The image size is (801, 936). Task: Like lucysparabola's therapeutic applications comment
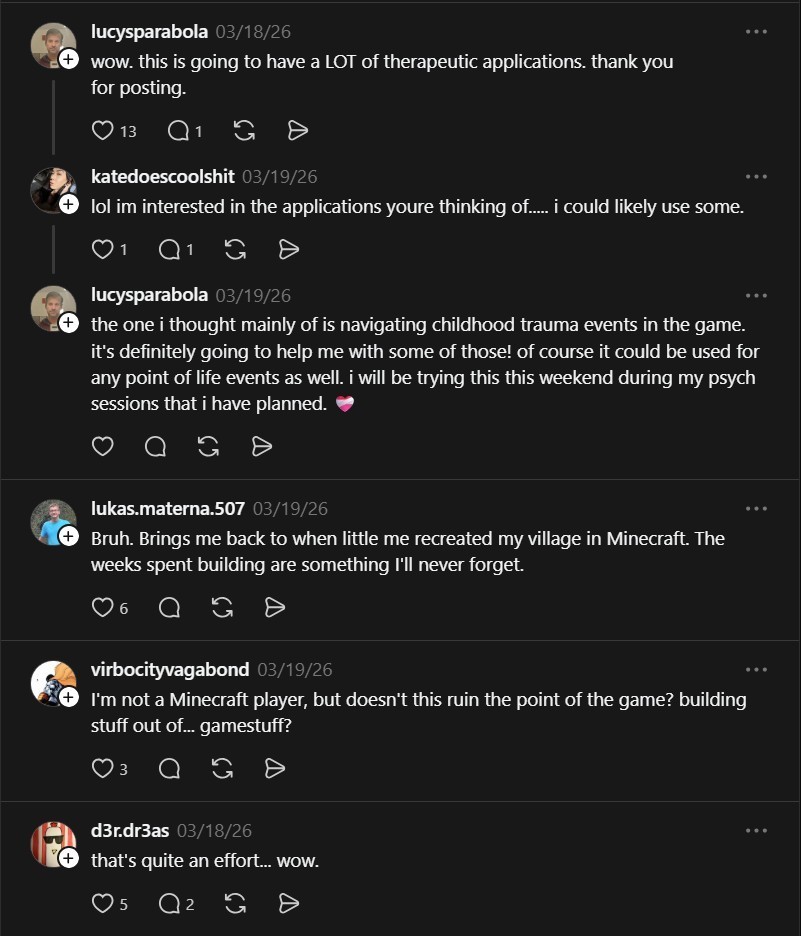(103, 130)
